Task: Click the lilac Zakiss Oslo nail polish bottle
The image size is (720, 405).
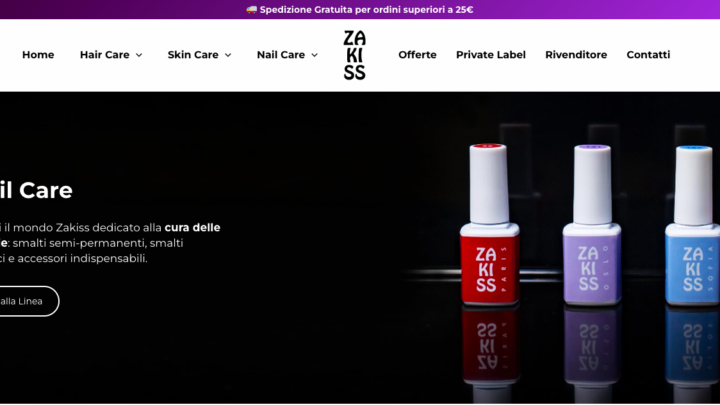Action: [x=592, y=224]
